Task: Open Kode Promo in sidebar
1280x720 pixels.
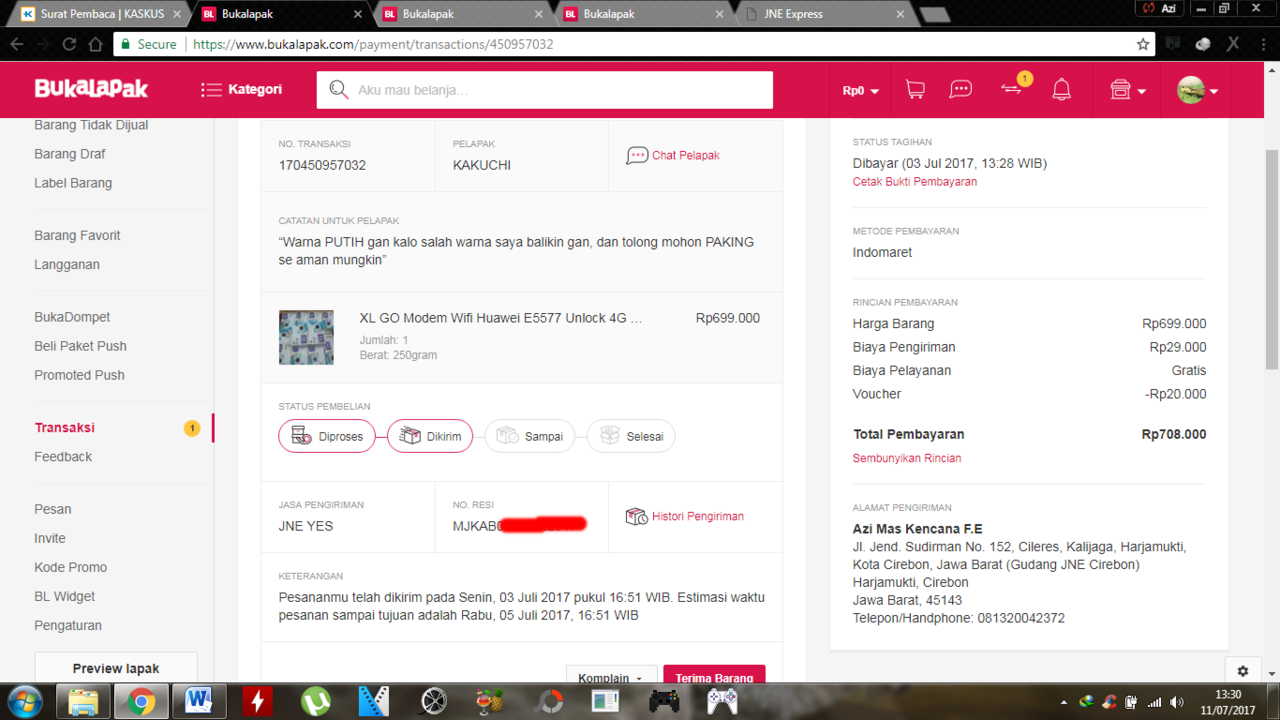Action: pyautogui.click(x=71, y=567)
